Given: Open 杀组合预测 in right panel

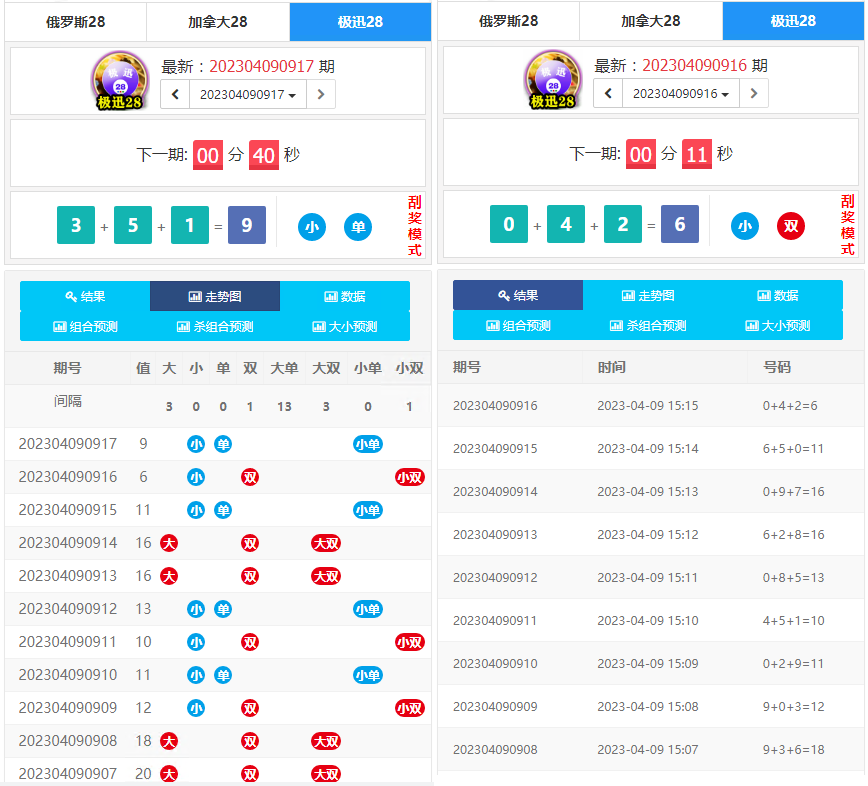Looking at the screenshot, I should (648, 325).
